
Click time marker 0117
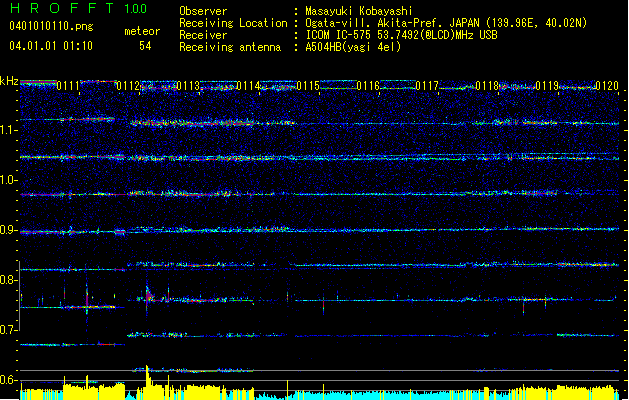click(x=427, y=86)
